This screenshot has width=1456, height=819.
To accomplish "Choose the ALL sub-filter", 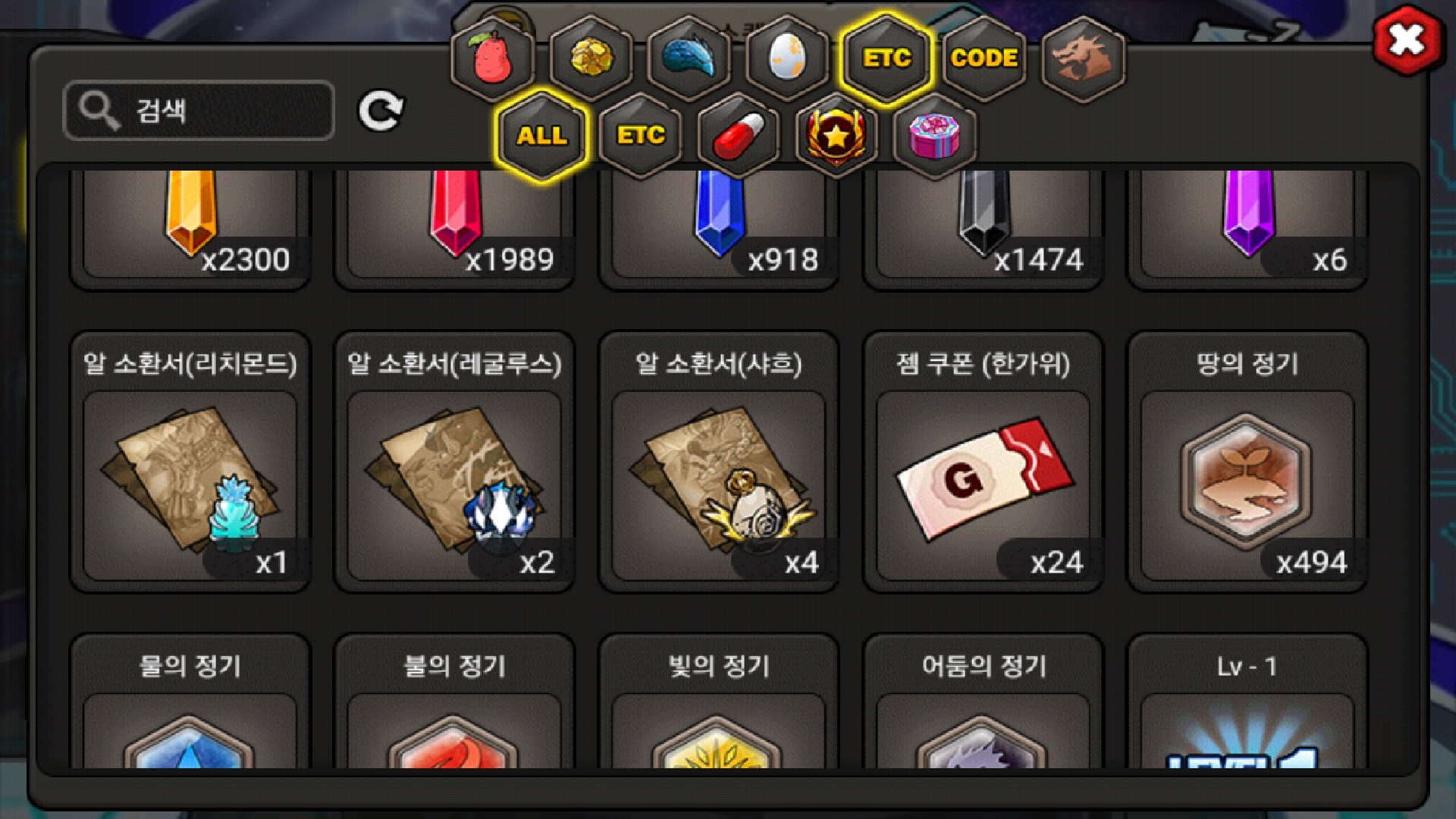I will (541, 136).
